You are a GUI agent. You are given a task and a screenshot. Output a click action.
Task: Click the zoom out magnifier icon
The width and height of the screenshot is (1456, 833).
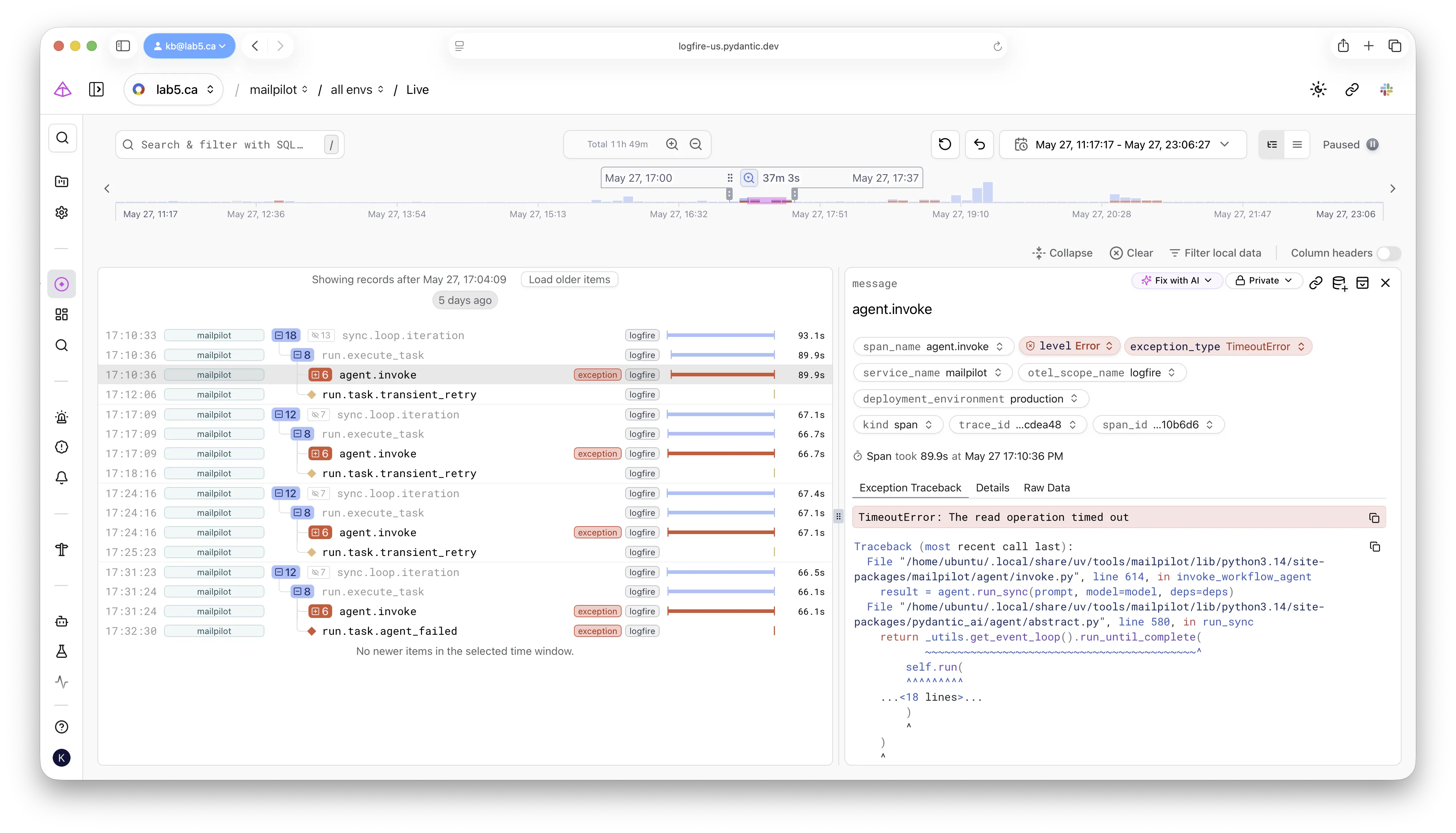[695, 144]
